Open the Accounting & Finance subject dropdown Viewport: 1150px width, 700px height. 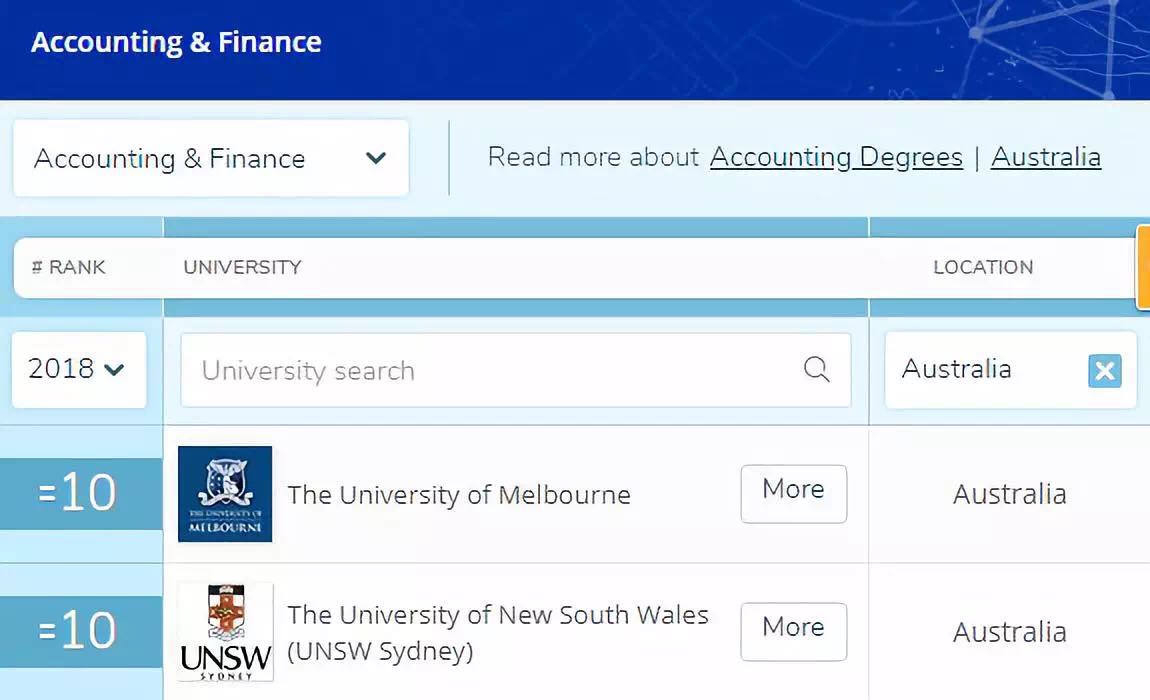(210, 158)
